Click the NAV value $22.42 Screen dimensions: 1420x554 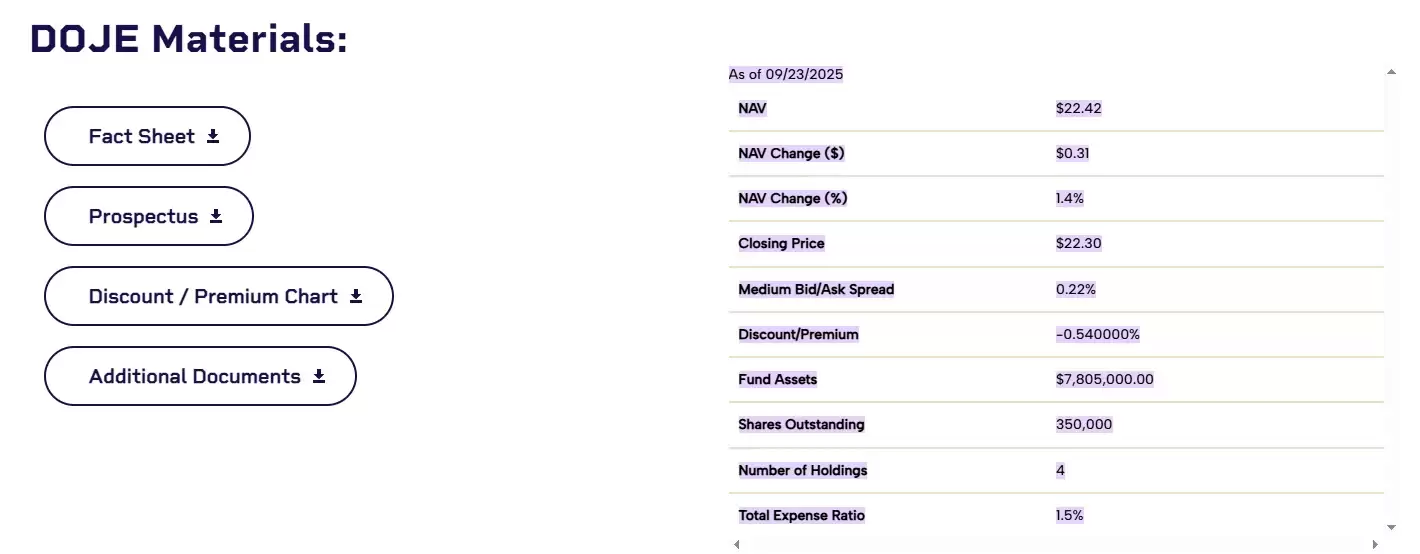coord(1078,108)
